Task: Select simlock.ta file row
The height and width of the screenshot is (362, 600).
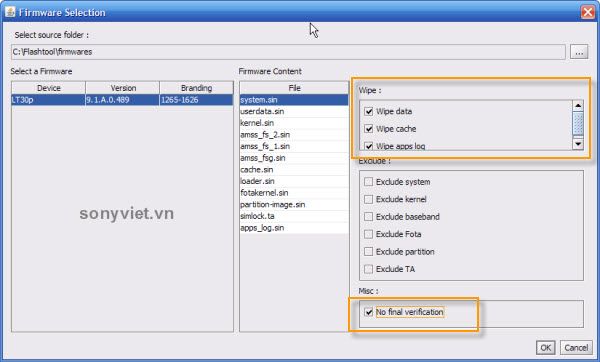Action: point(294,216)
